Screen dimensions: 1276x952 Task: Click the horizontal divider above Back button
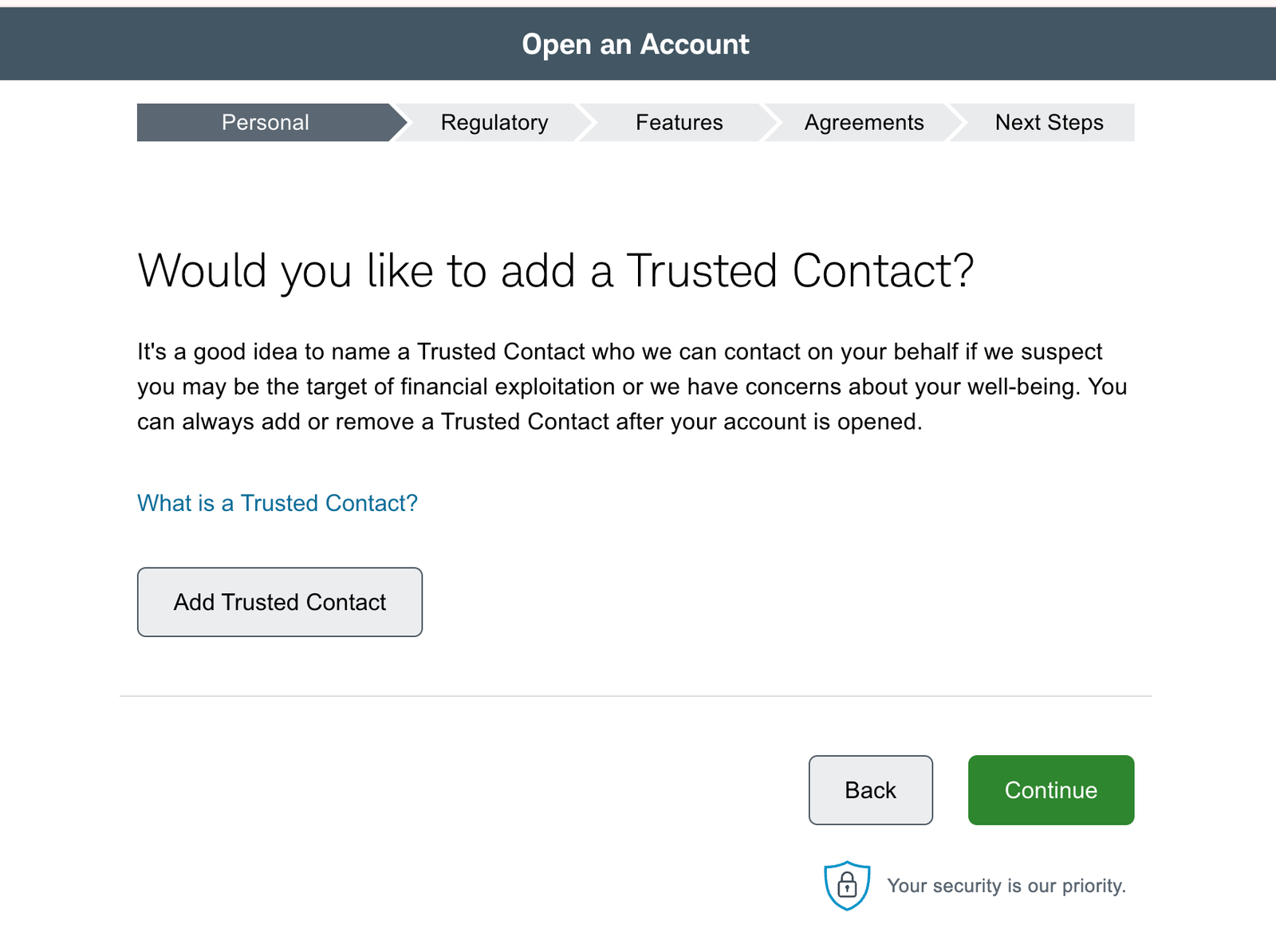click(x=636, y=696)
